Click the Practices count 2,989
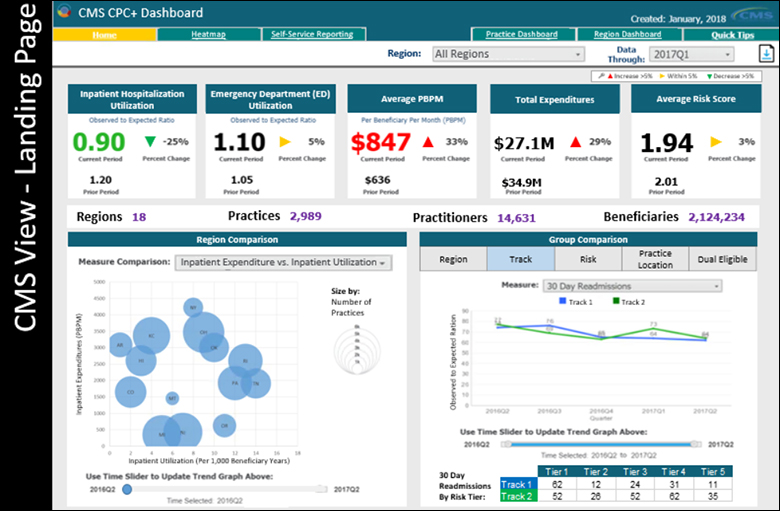Viewport: 780px width, 511px height. [305, 216]
